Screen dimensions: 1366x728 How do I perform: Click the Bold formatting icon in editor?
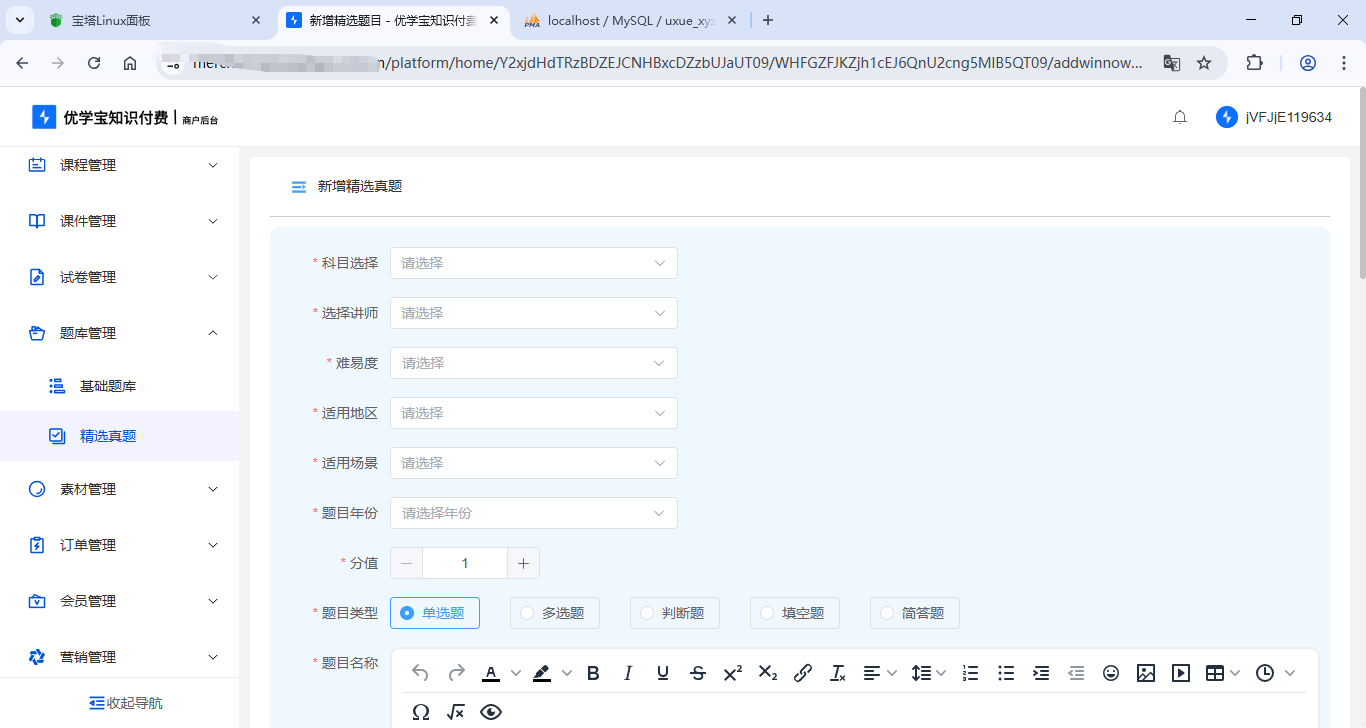pos(593,673)
